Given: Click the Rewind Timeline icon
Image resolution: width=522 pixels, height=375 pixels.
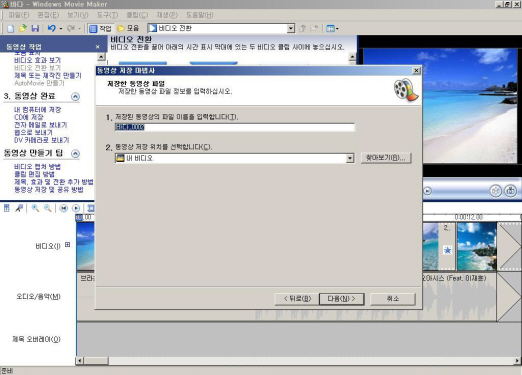Looking at the screenshot, I should [x=63, y=209].
